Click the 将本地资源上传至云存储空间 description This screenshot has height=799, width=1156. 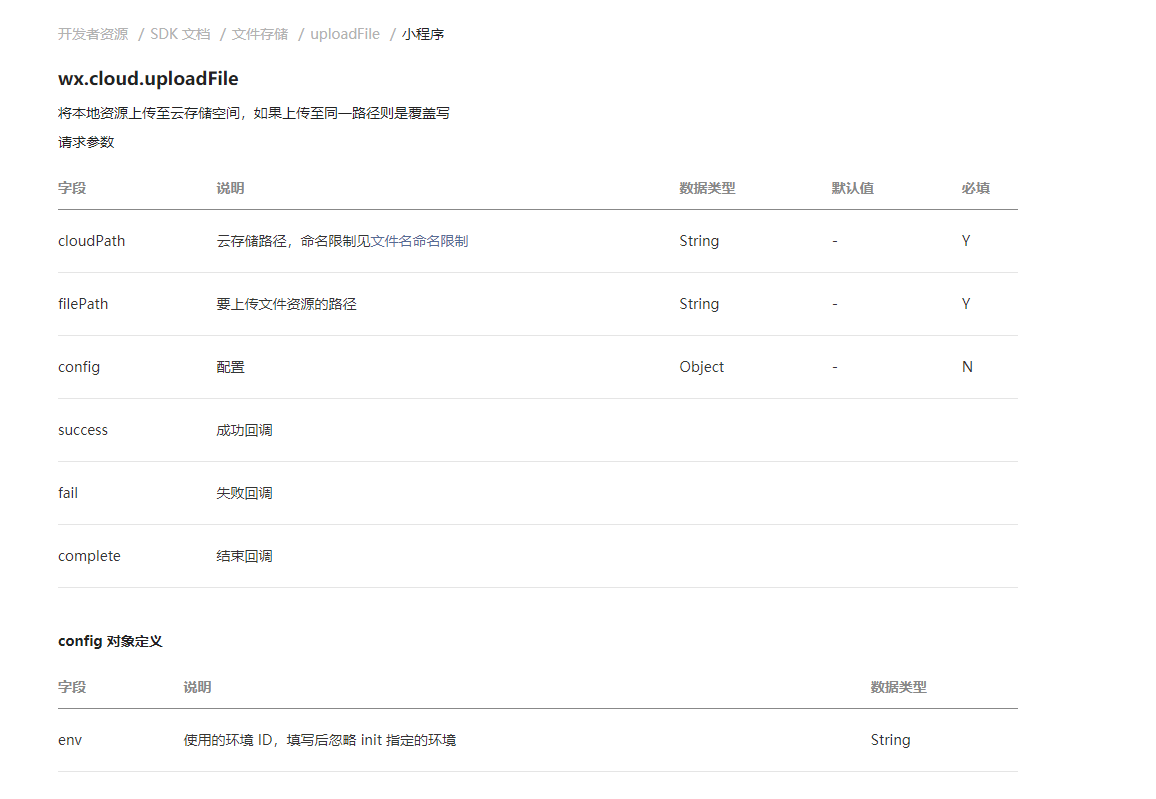click(x=254, y=113)
